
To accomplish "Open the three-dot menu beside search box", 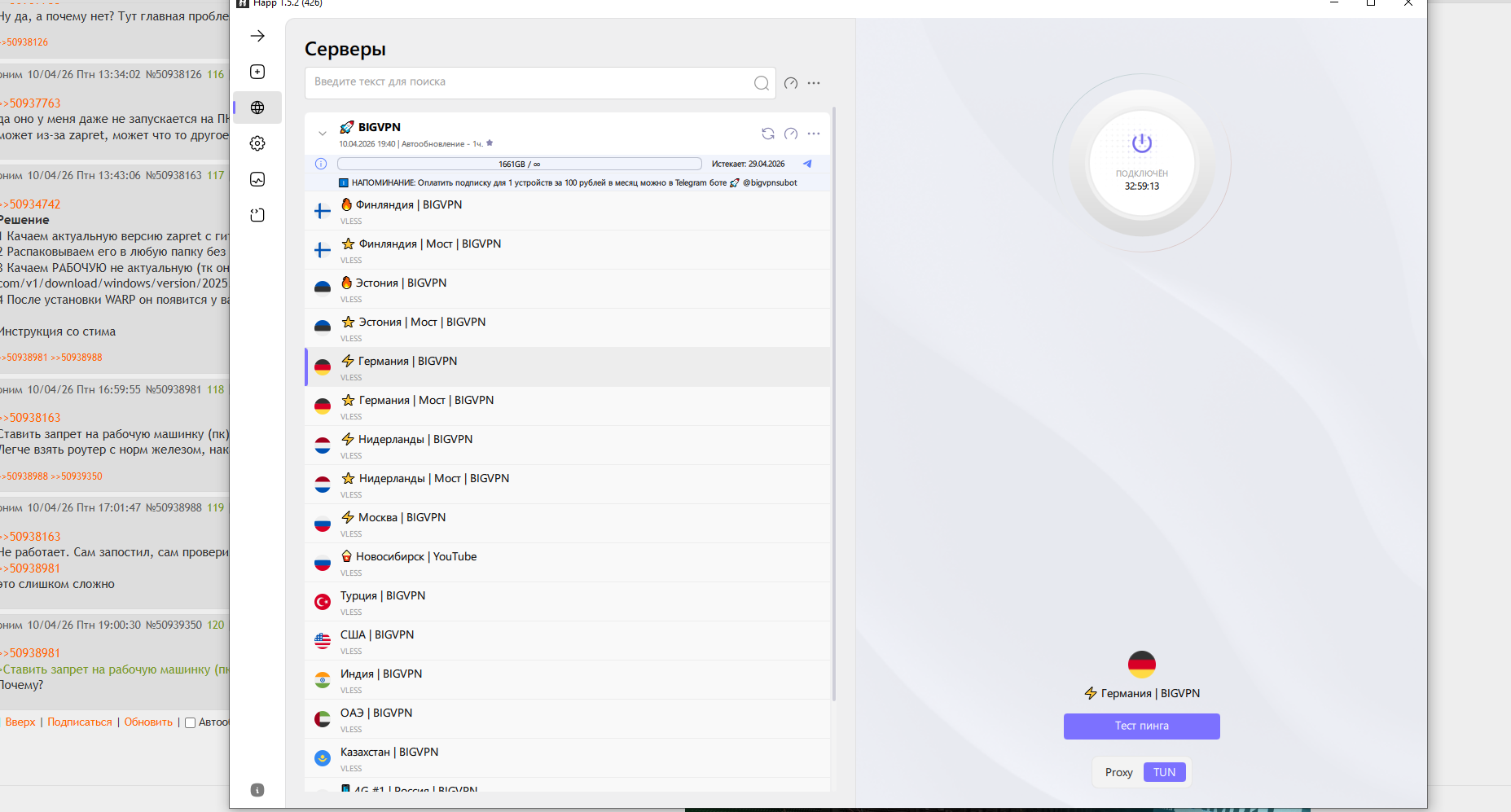I will point(814,83).
